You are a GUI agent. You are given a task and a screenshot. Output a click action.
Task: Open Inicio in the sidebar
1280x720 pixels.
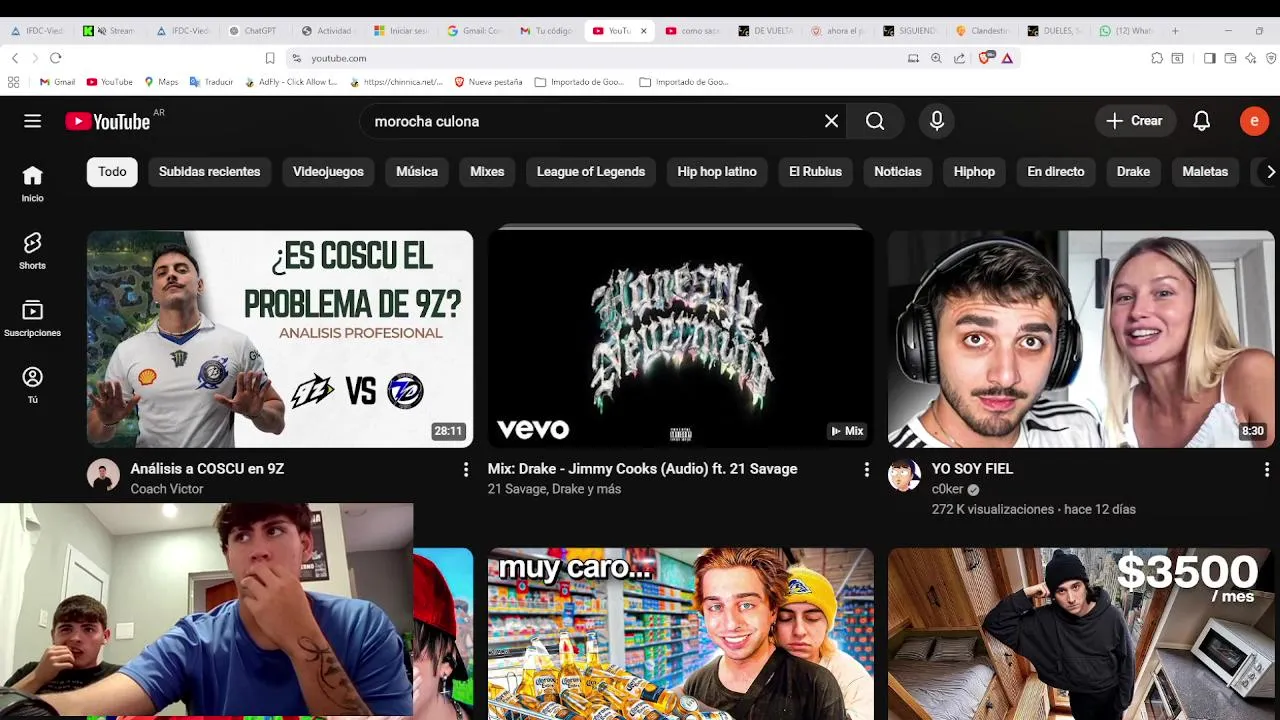(32, 184)
